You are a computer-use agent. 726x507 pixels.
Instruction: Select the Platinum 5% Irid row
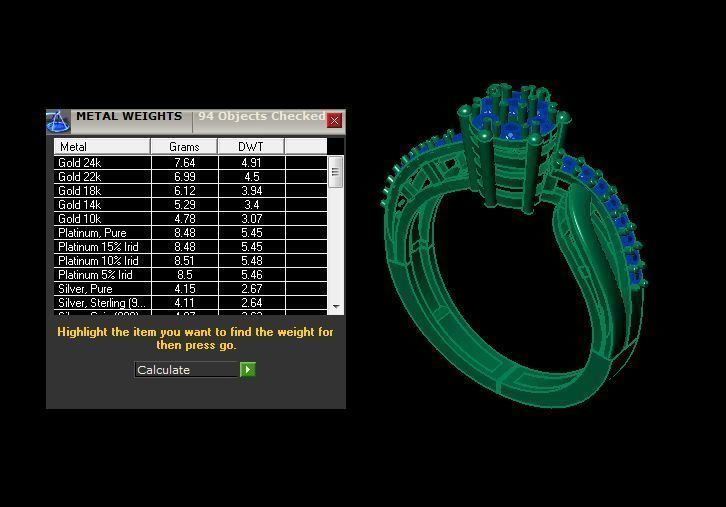tap(190, 275)
